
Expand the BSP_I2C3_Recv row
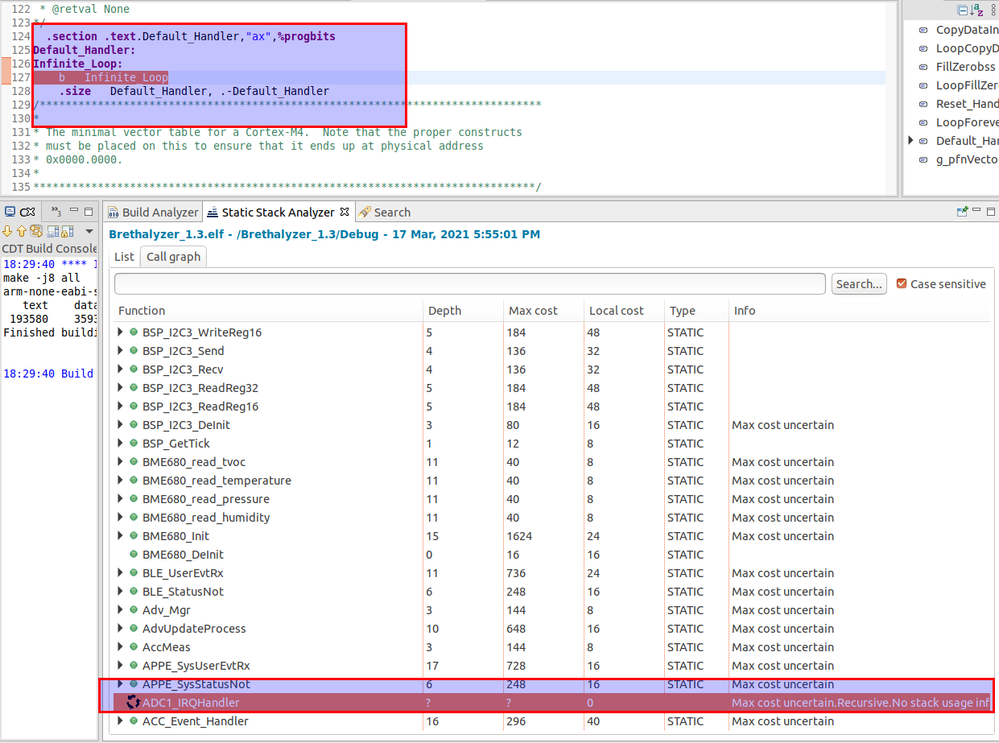pos(120,369)
